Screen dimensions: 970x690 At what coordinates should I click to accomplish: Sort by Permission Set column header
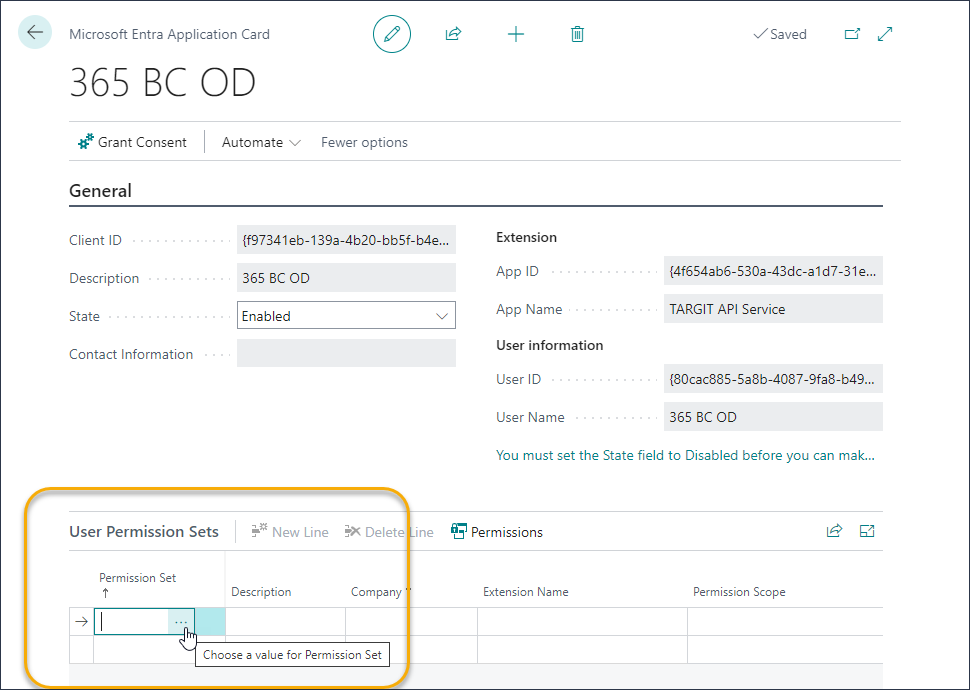(137, 578)
